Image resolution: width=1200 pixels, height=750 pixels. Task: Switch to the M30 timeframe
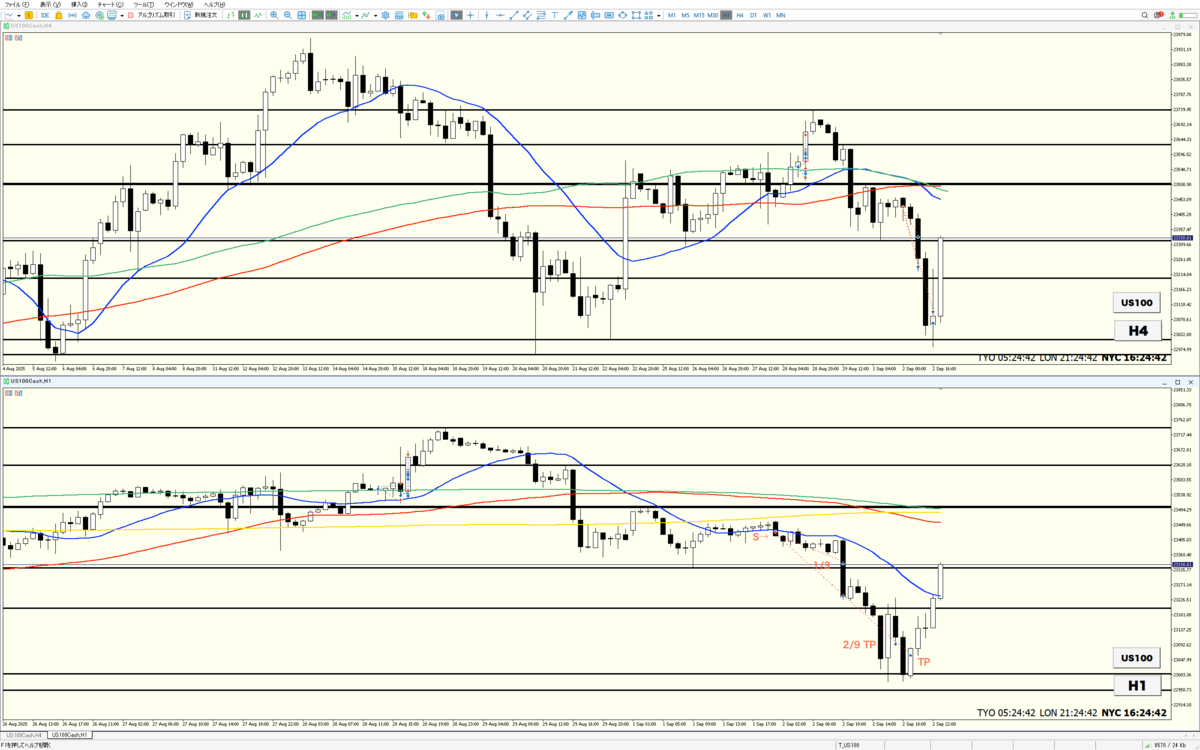click(712, 16)
